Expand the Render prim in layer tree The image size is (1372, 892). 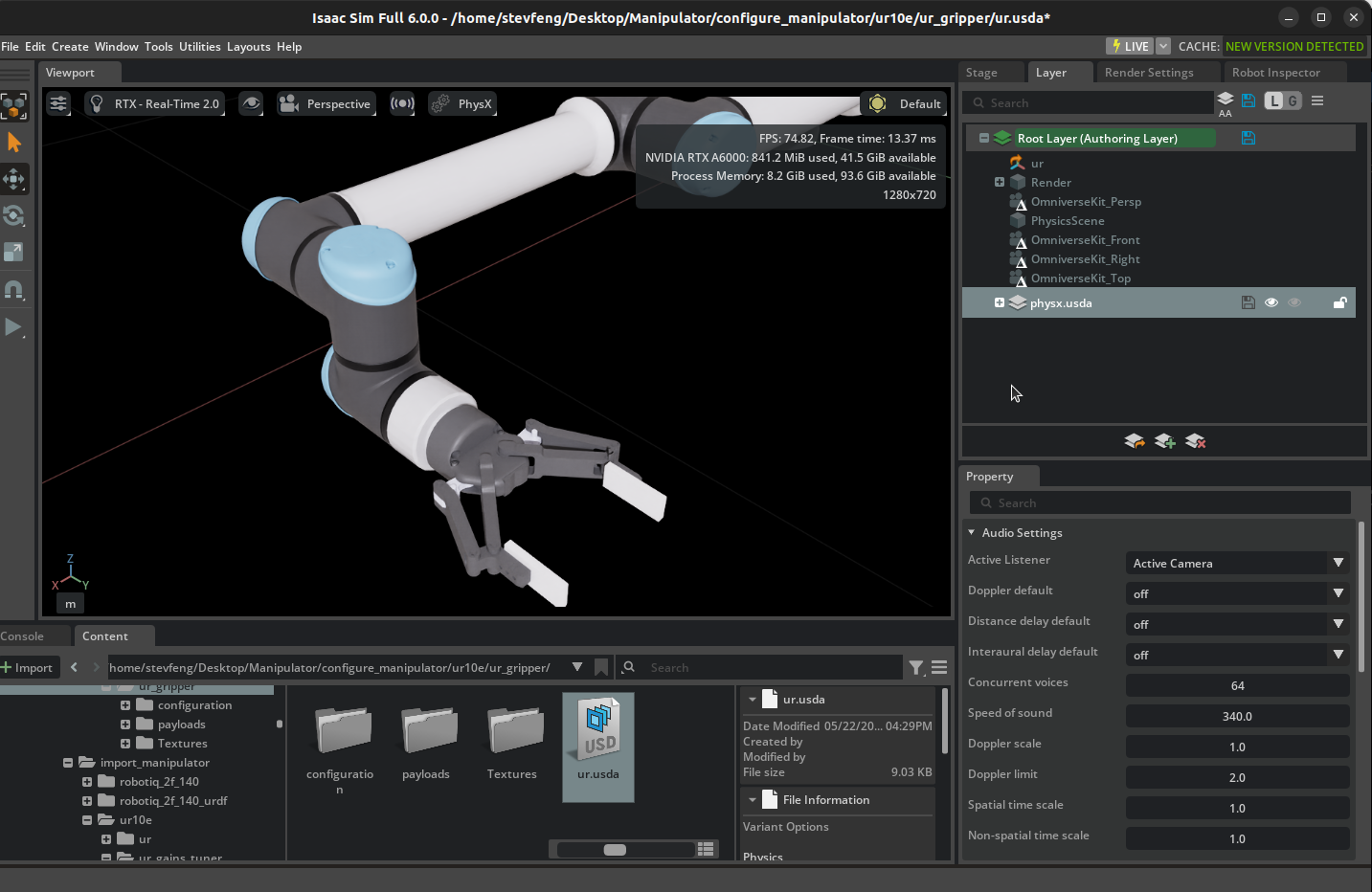[999, 182]
